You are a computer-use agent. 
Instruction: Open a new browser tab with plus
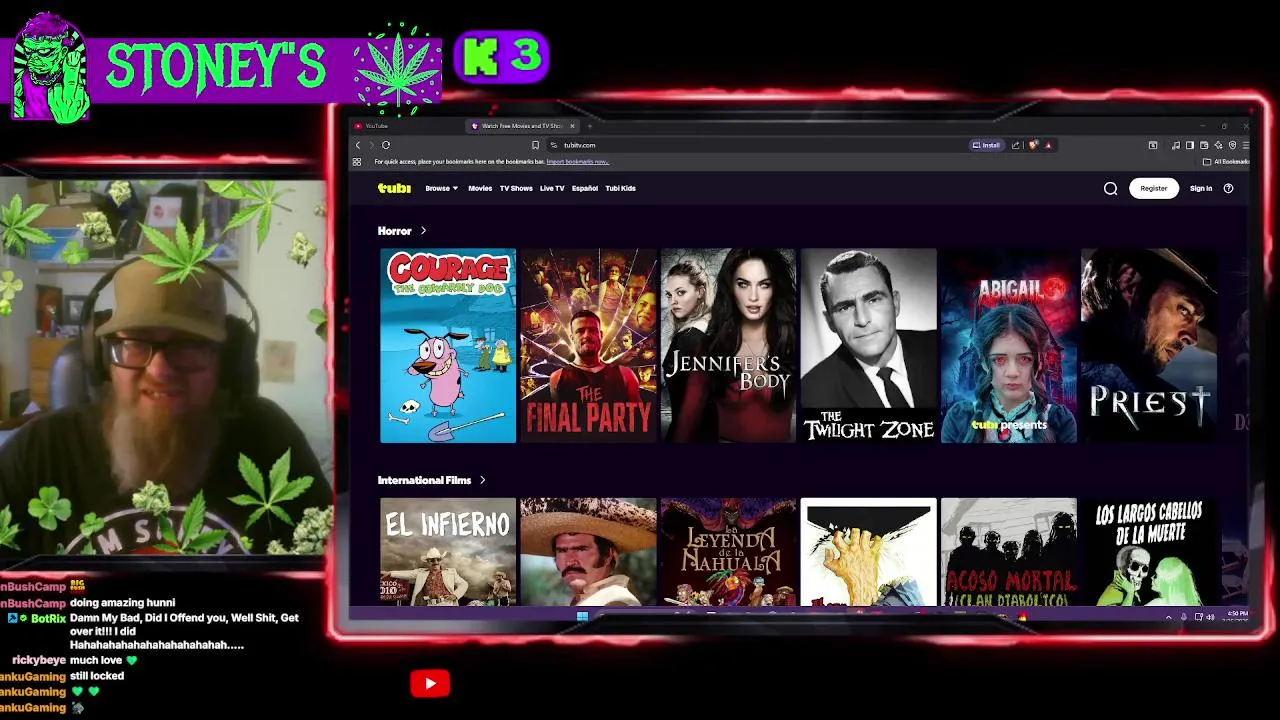click(x=590, y=126)
